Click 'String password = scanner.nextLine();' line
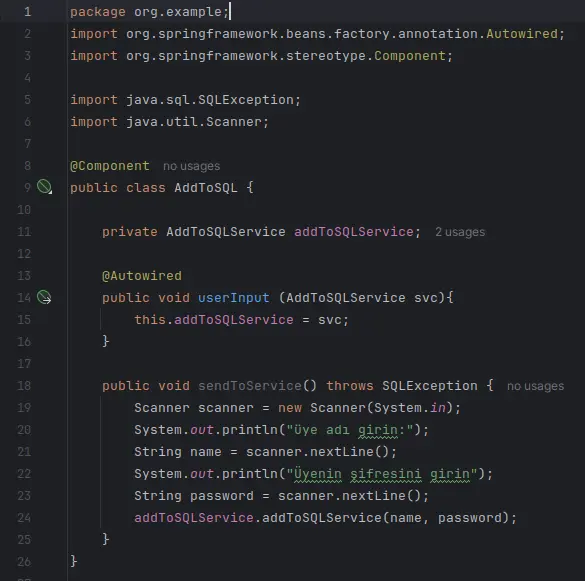This screenshot has width=585, height=581. click(x=281, y=496)
